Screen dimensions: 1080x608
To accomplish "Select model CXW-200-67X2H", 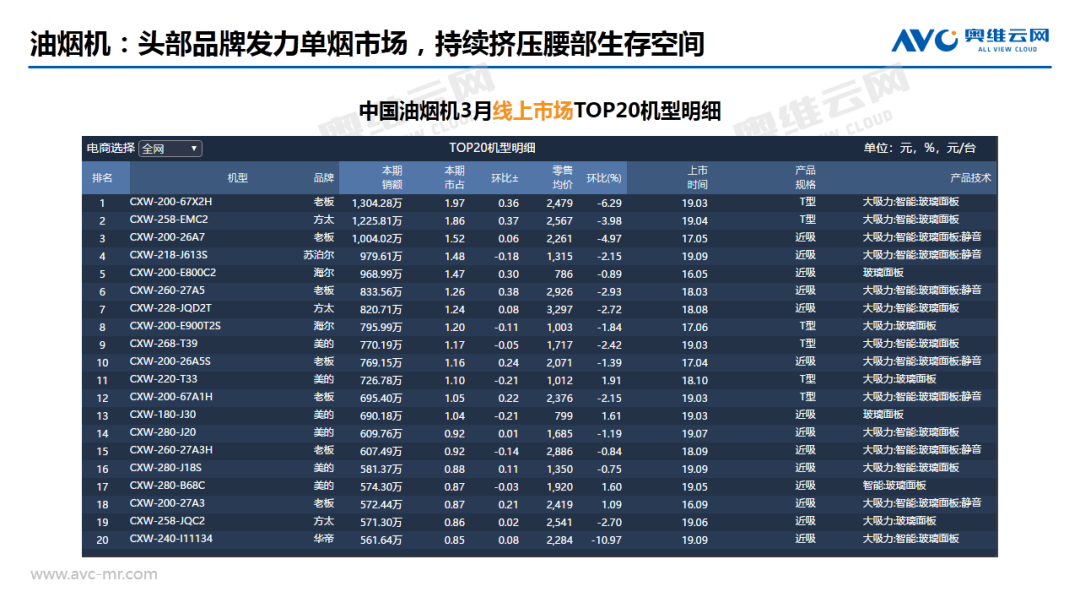I will (x=171, y=202).
